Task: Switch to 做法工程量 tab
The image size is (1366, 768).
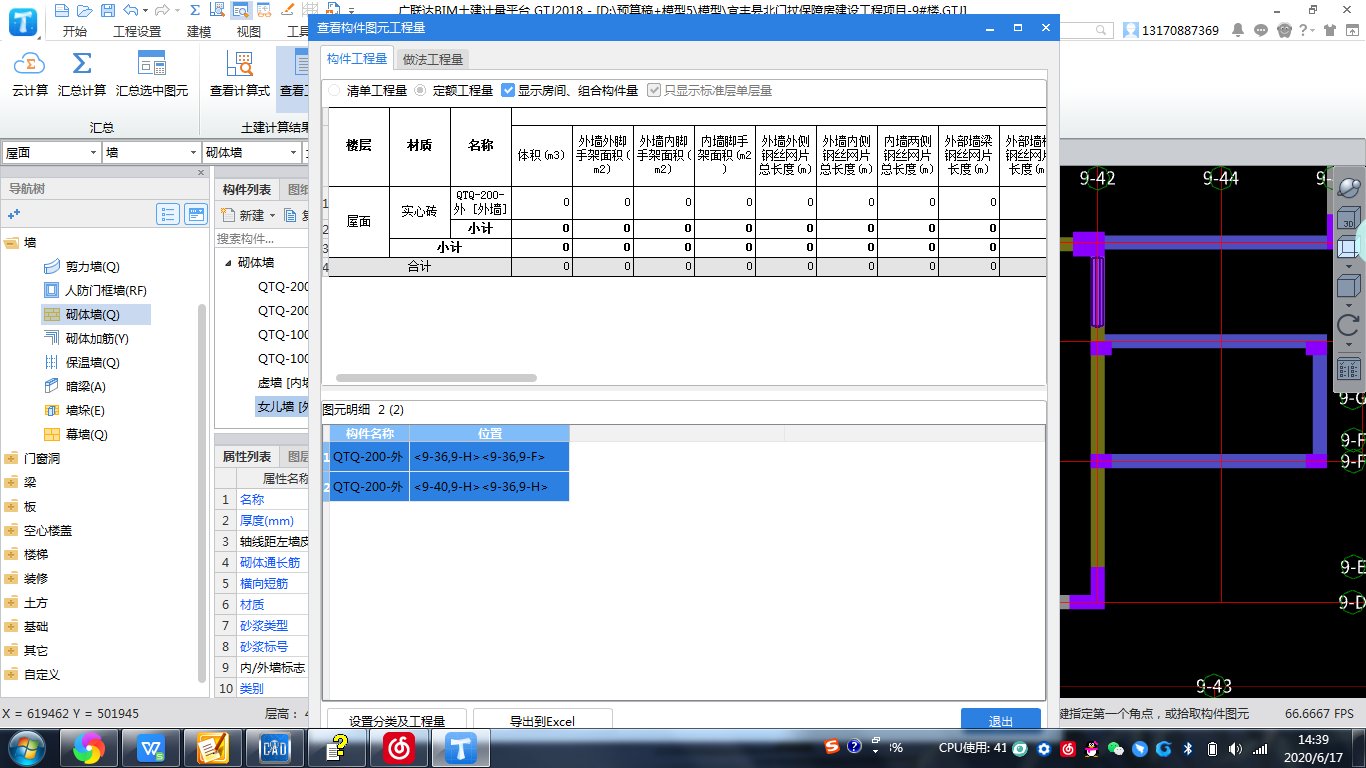Action: point(433,59)
